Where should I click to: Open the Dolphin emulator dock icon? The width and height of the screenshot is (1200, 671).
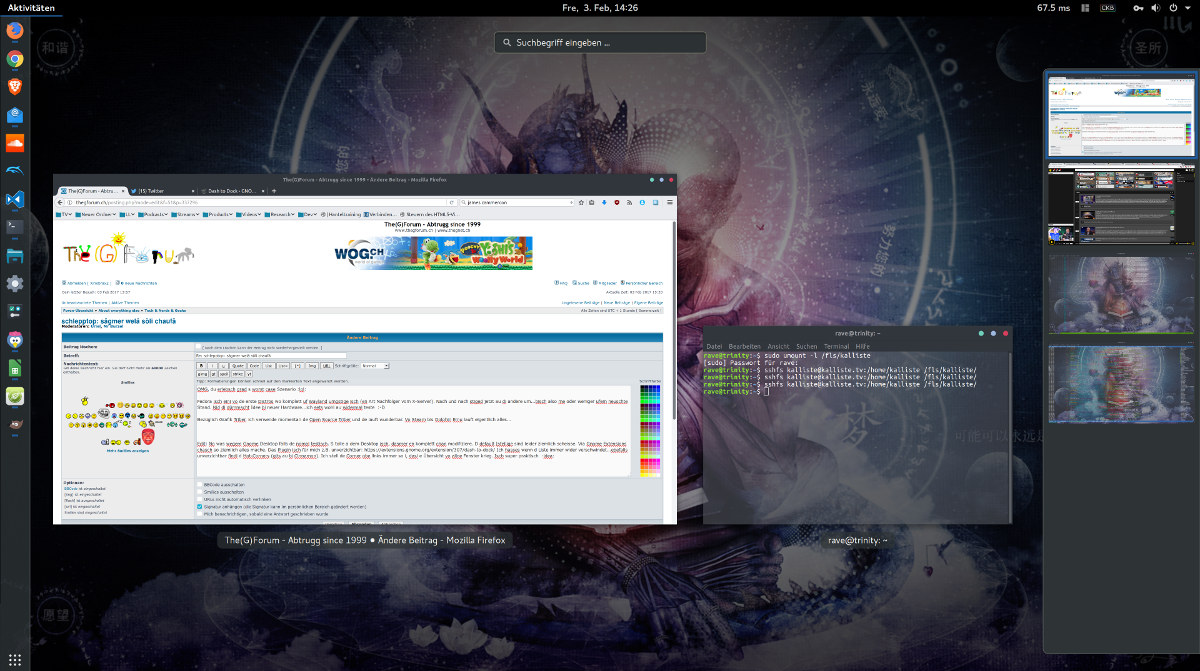click(x=15, y=172)
